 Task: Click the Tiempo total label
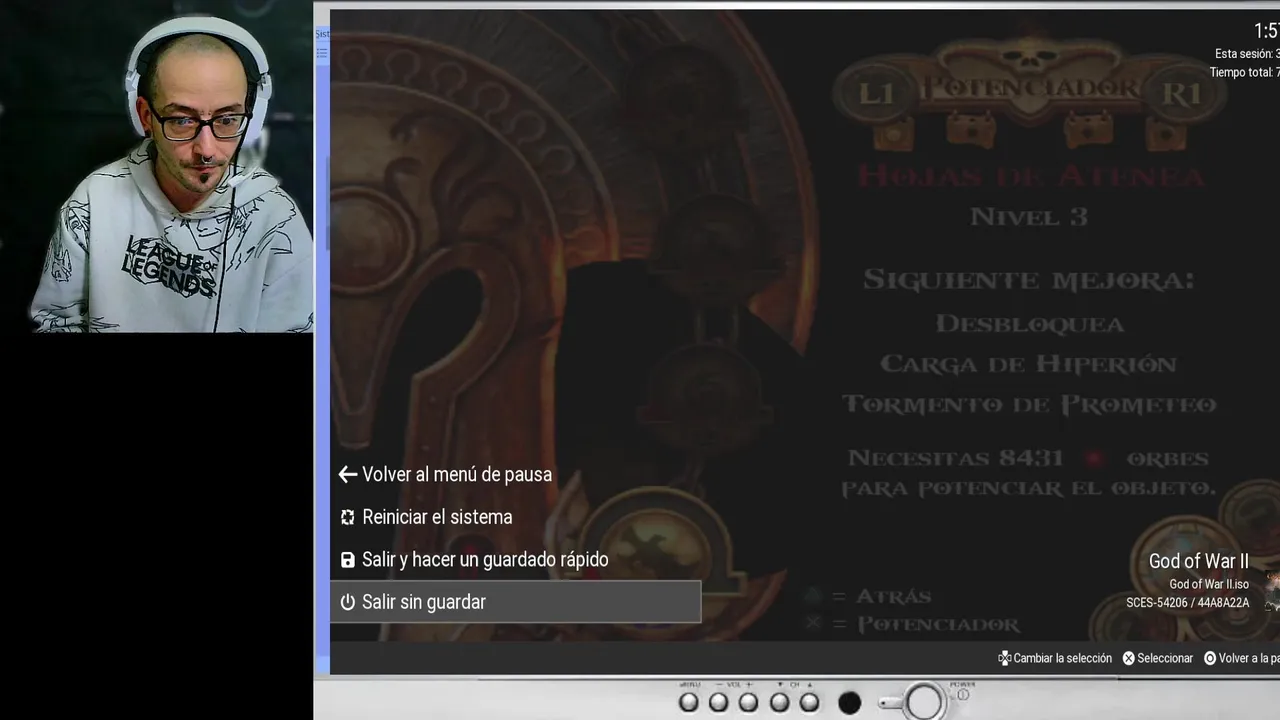pyautogui.click(x=1243, y=72)
